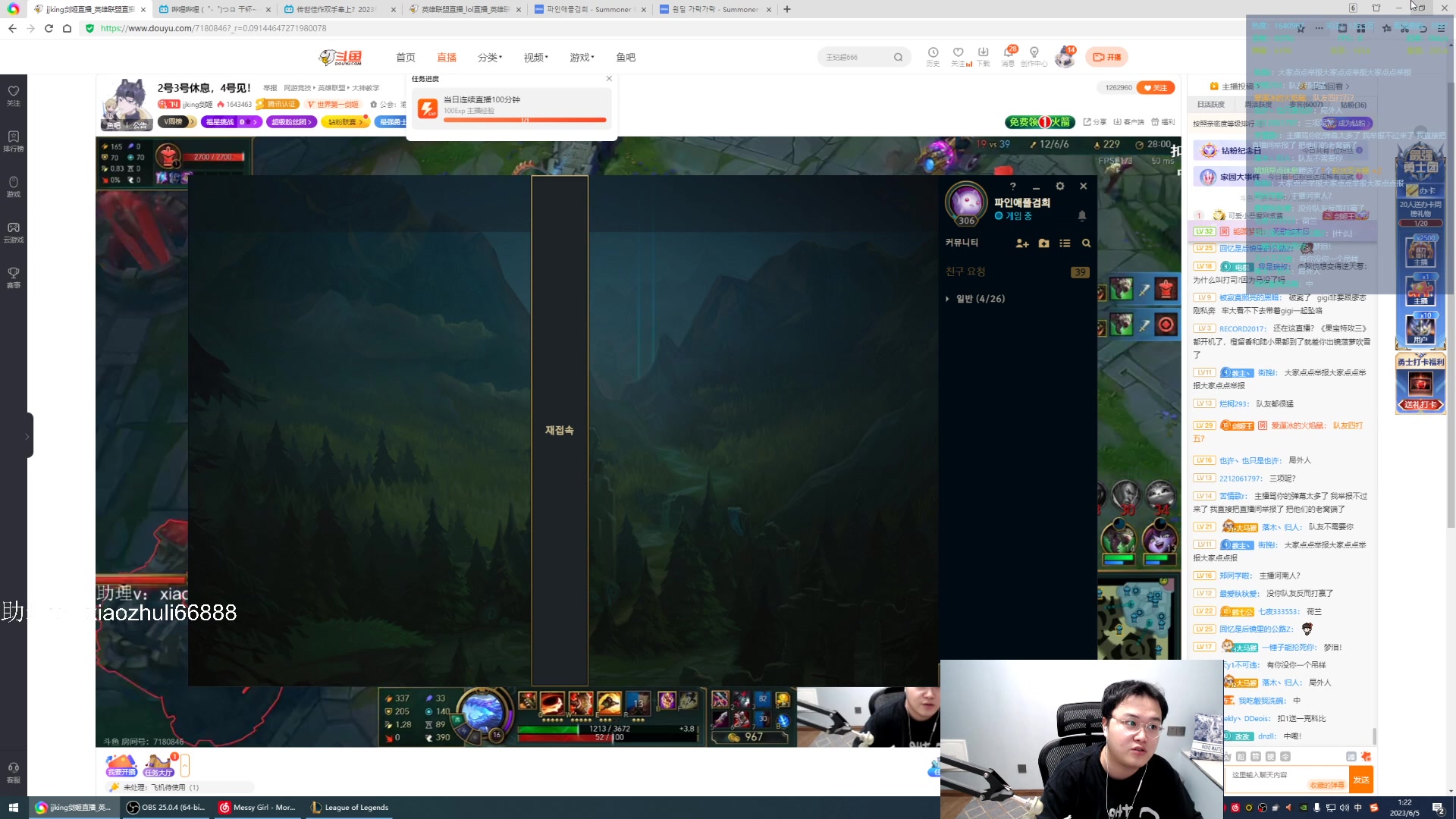Switch to the 首页 home tab
The image size is (1456, 819).
point(405,58)
